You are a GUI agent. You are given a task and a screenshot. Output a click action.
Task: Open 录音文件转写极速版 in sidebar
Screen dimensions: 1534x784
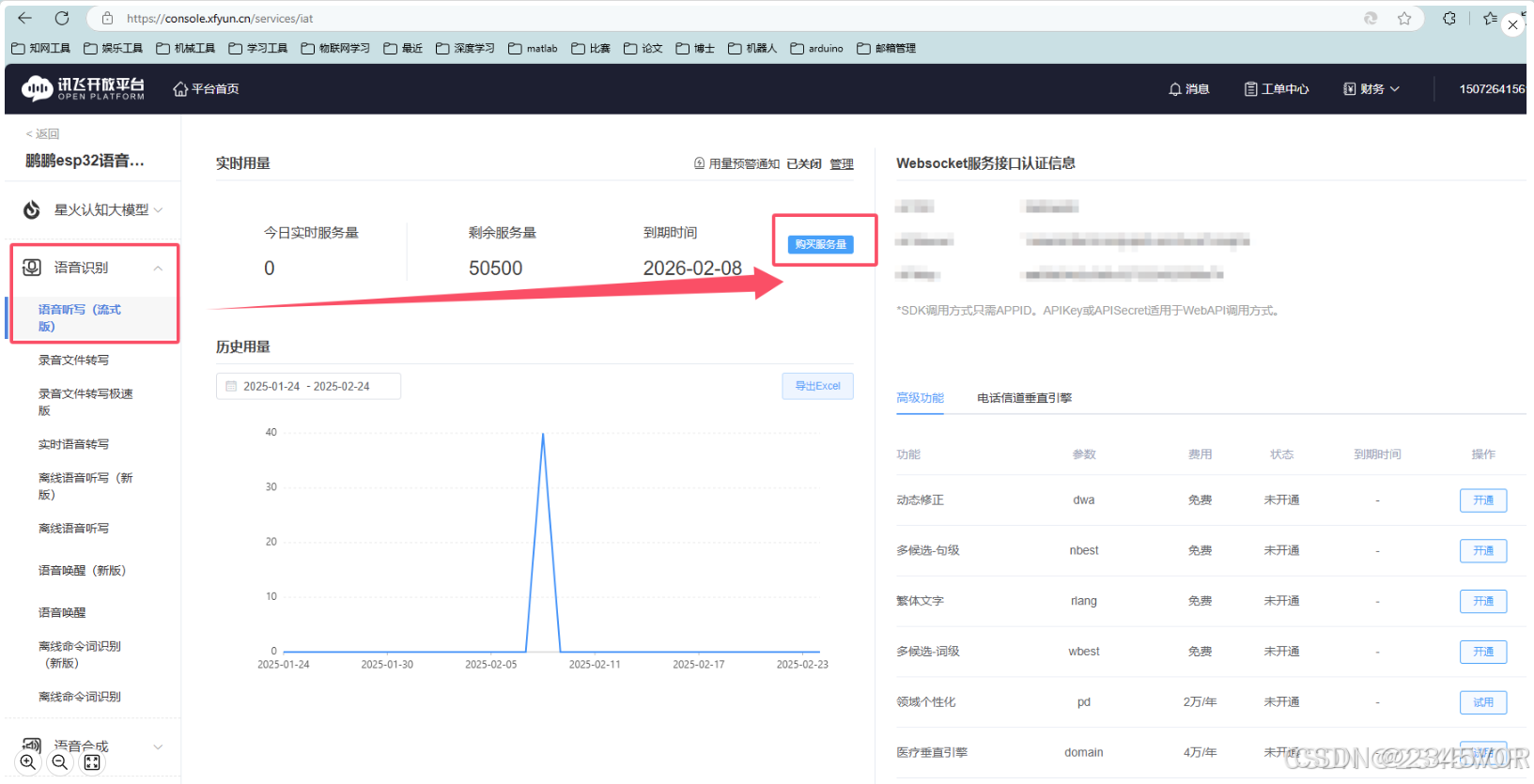pos(85,402)
